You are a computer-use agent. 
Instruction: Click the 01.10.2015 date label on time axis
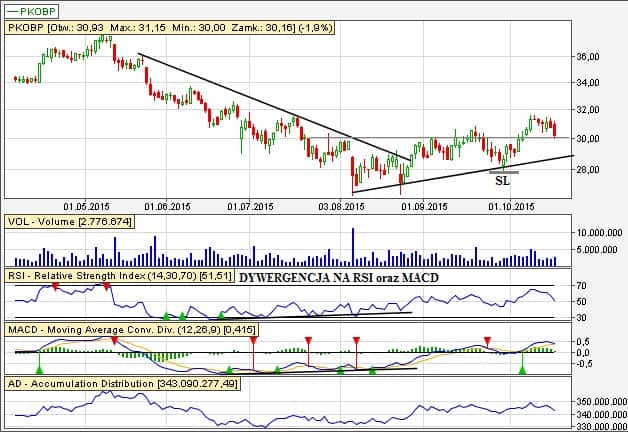coord(510,206)
